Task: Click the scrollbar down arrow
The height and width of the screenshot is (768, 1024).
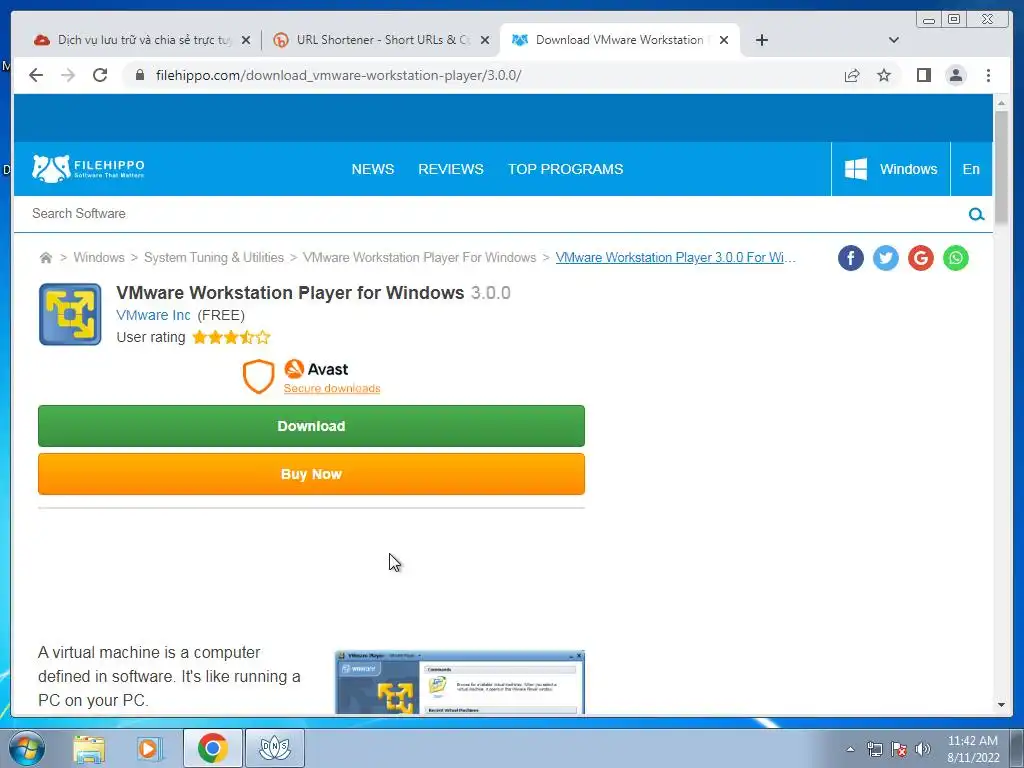Action: click(1001, 705)
